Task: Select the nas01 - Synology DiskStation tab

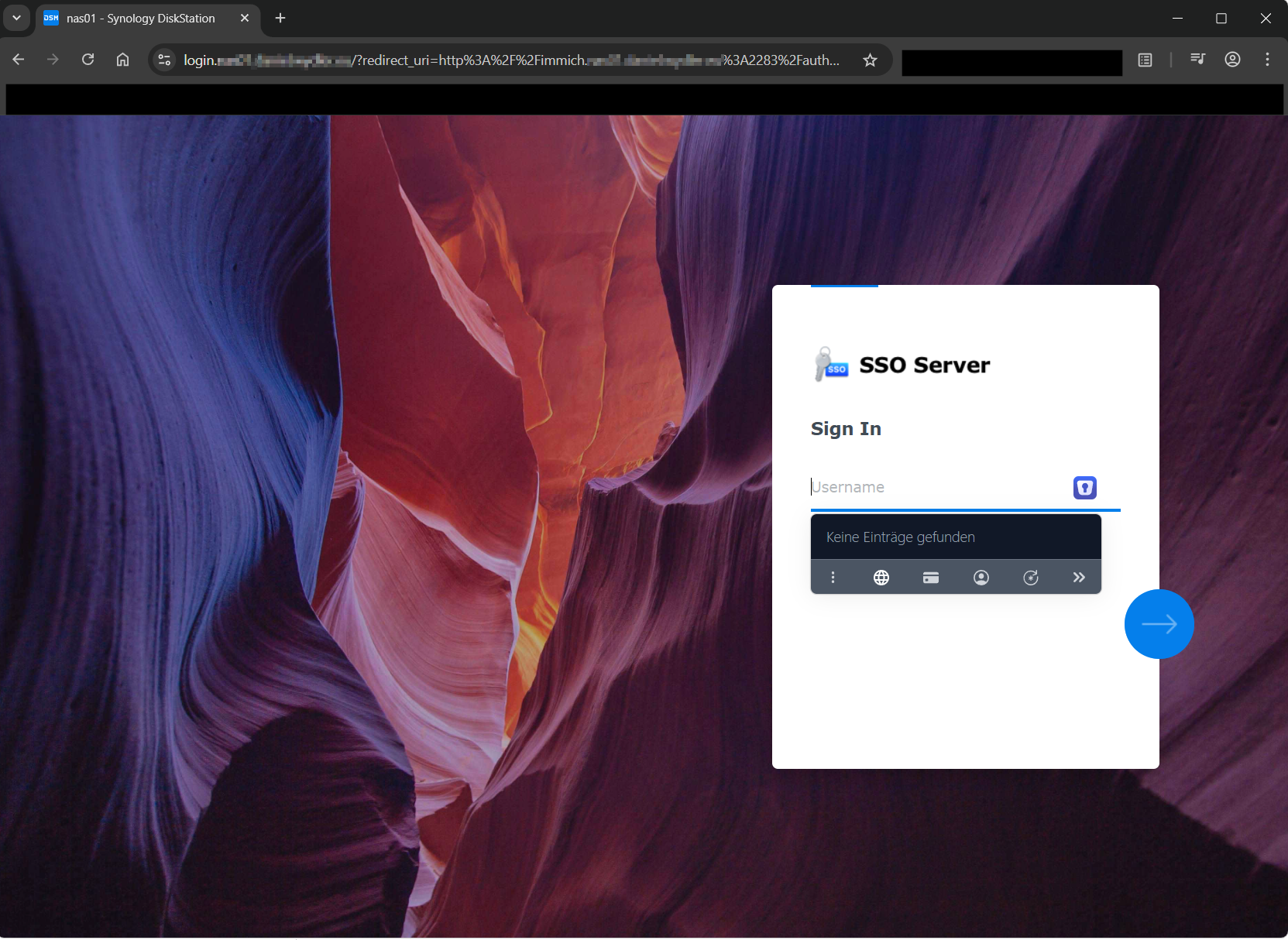Action: [147, 18]
